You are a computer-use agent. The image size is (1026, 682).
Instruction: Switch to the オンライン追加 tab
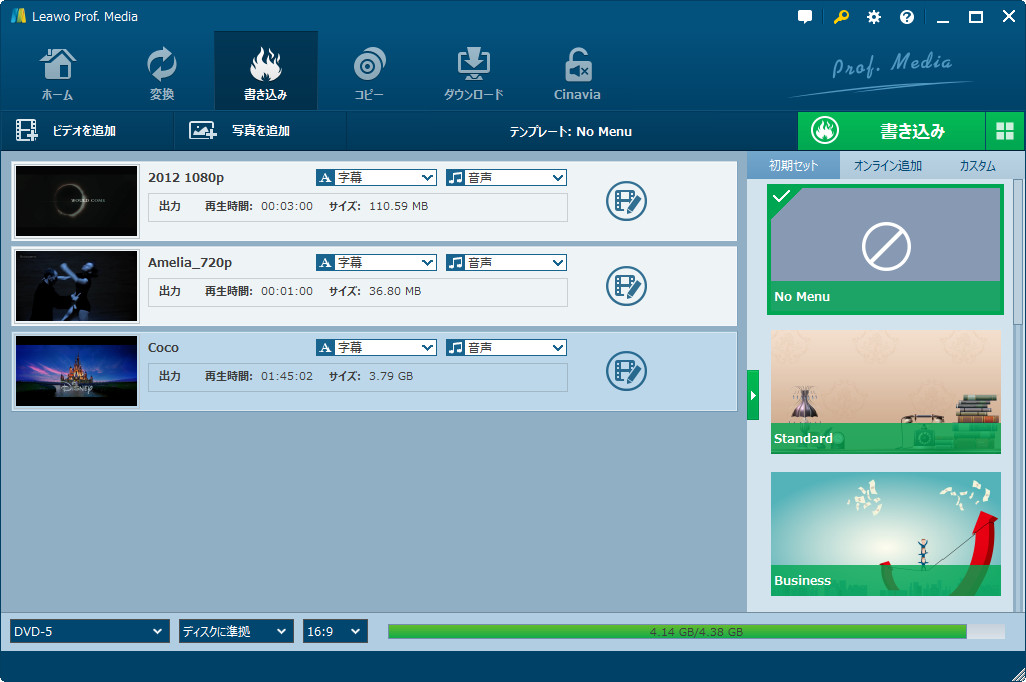click(887, 166)
